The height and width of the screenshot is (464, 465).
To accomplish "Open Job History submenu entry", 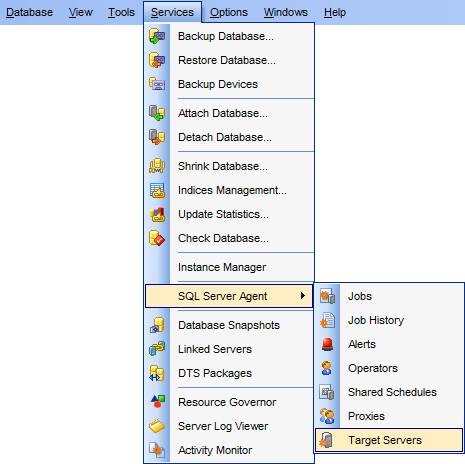I will tap(389, 320).
